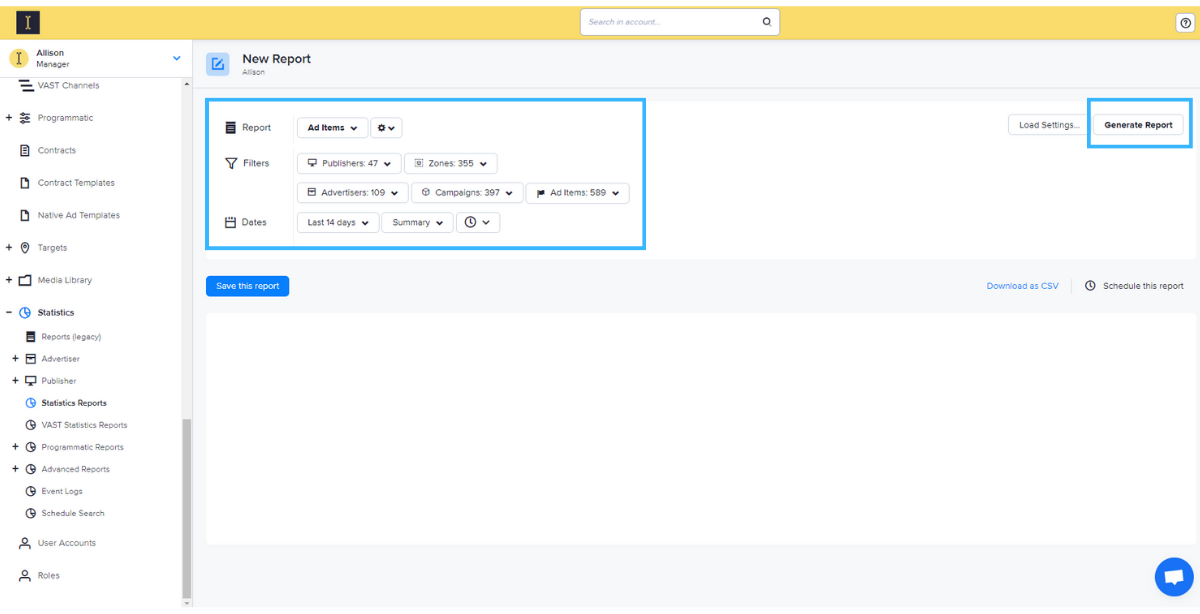Click the Generate Report button

(1138, 125)
